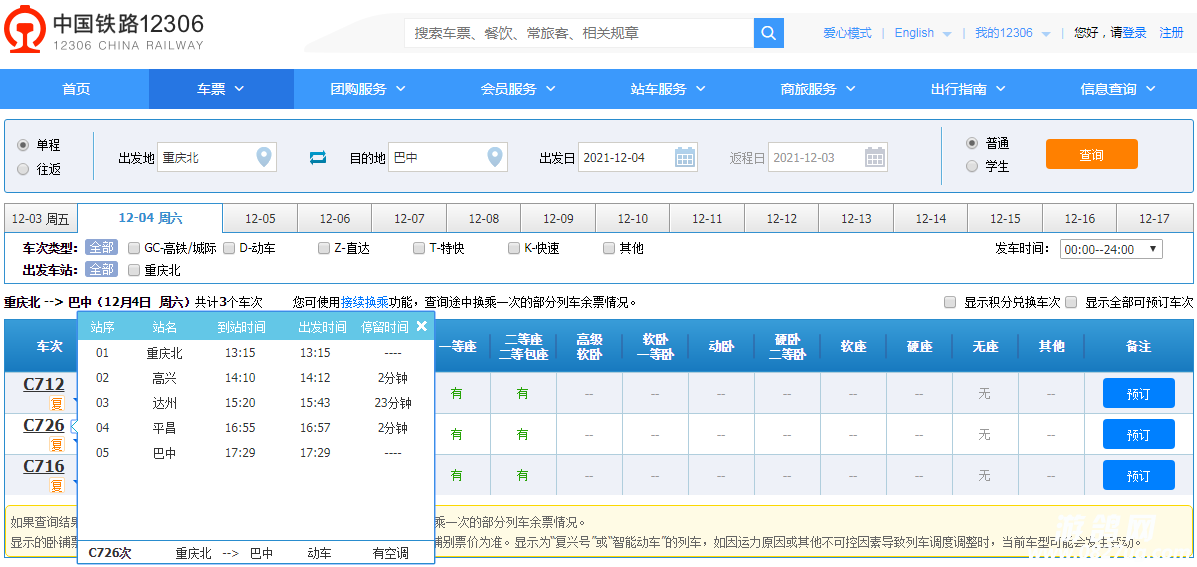Click 预订 button for train C712

tap(1138, 393)
